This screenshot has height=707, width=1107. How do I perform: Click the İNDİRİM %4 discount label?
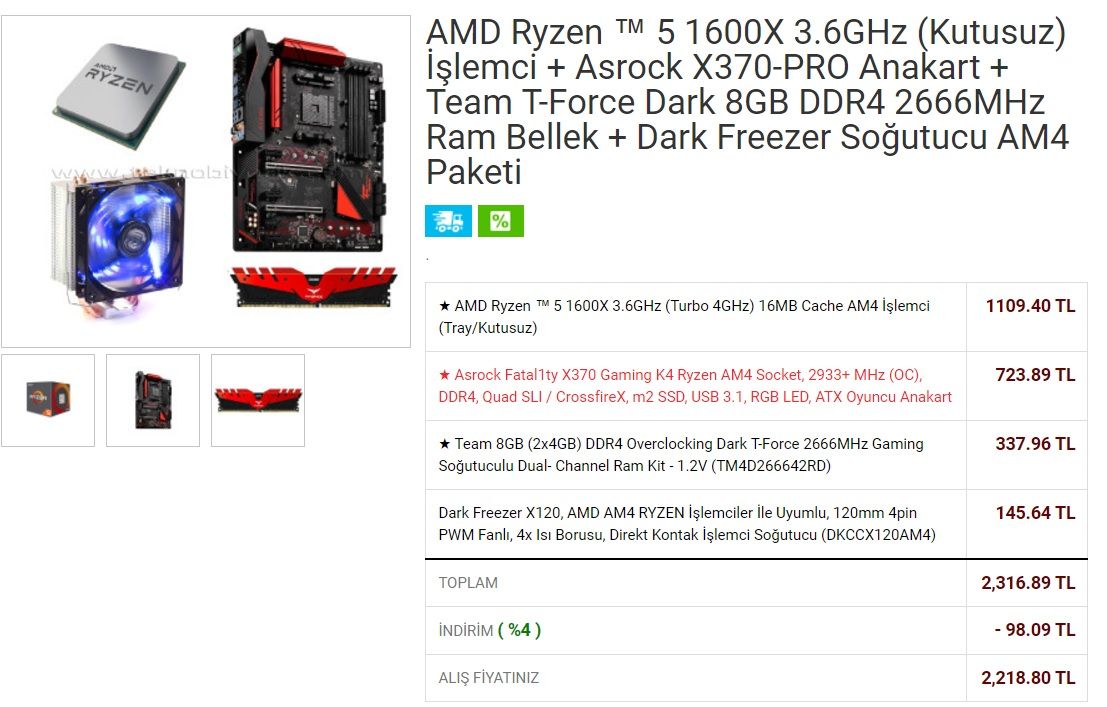coord(489,630)
